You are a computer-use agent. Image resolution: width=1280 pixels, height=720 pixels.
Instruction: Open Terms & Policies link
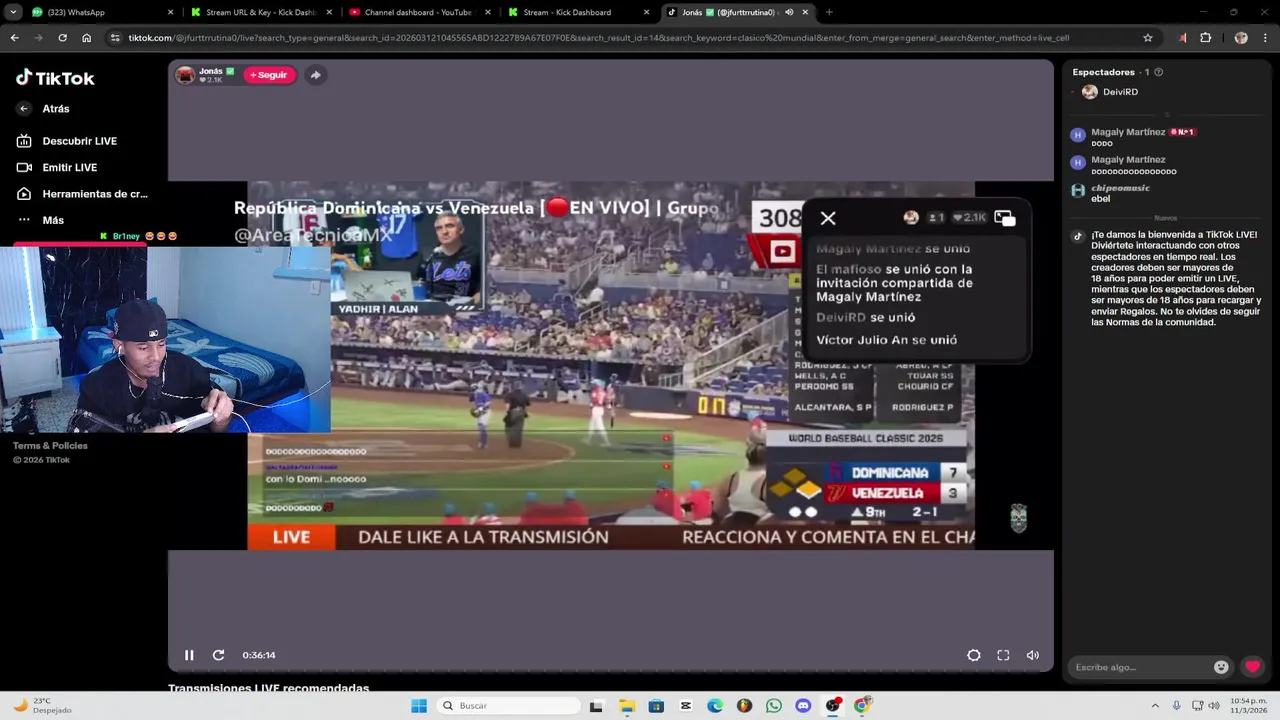point(50,446)
